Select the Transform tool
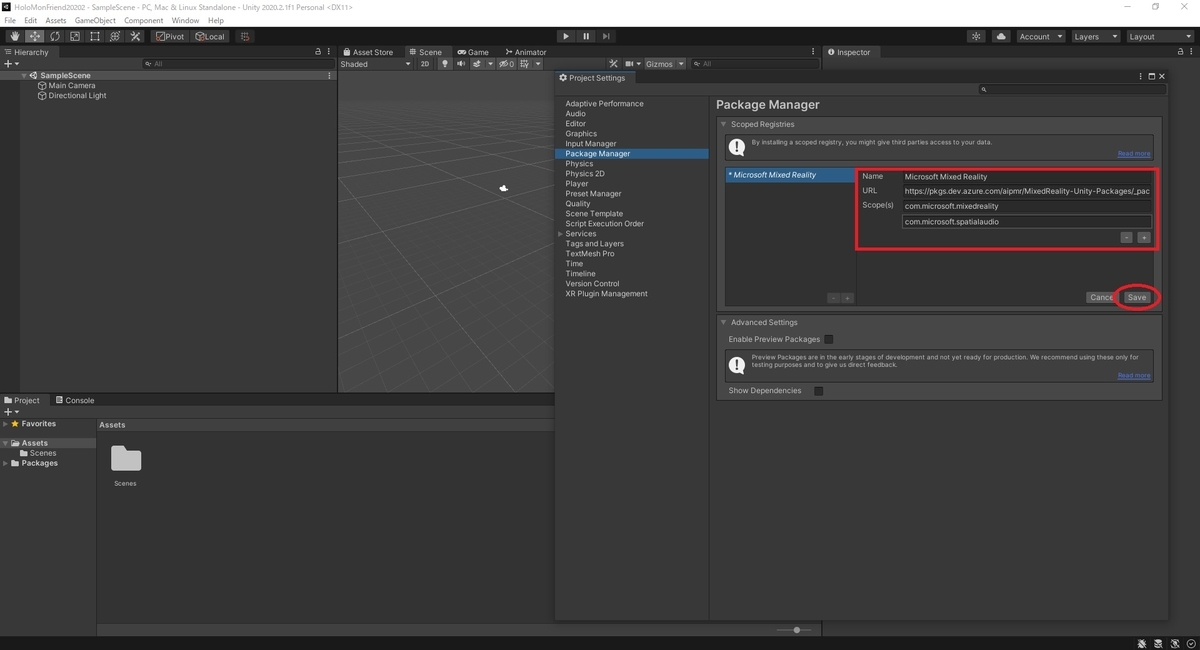Image resolution: width=1200 pixels, height=650 pixels. click(115, 36)
